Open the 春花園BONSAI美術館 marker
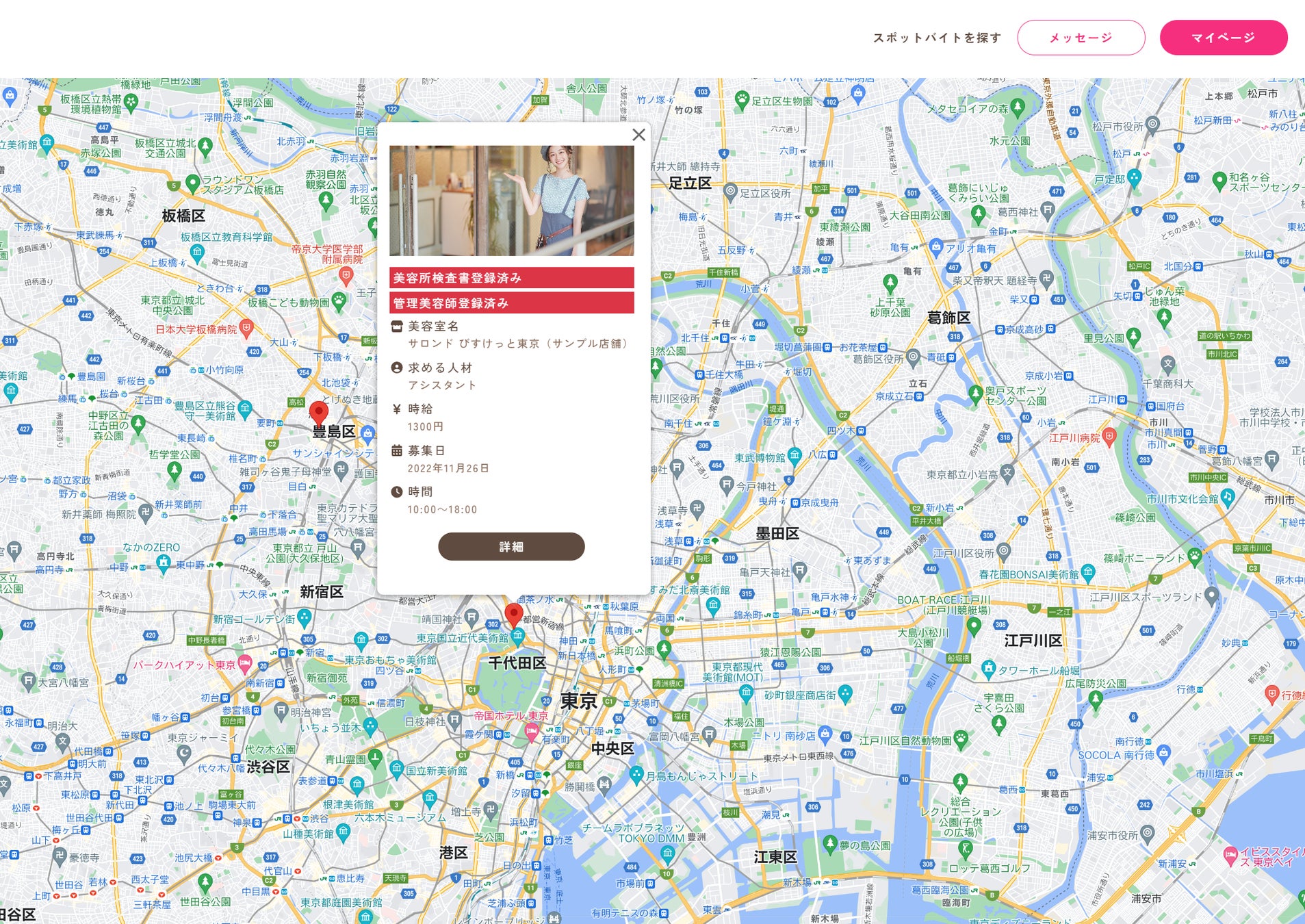 tap(1088, 574)
